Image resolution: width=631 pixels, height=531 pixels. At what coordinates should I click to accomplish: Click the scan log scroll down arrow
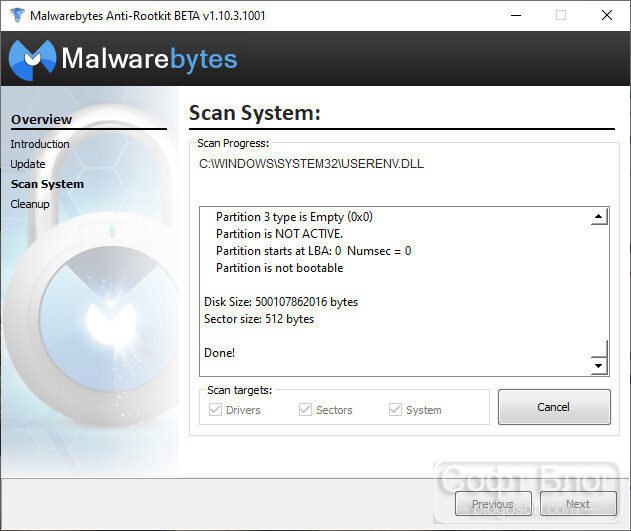click(x=599, y=366)
